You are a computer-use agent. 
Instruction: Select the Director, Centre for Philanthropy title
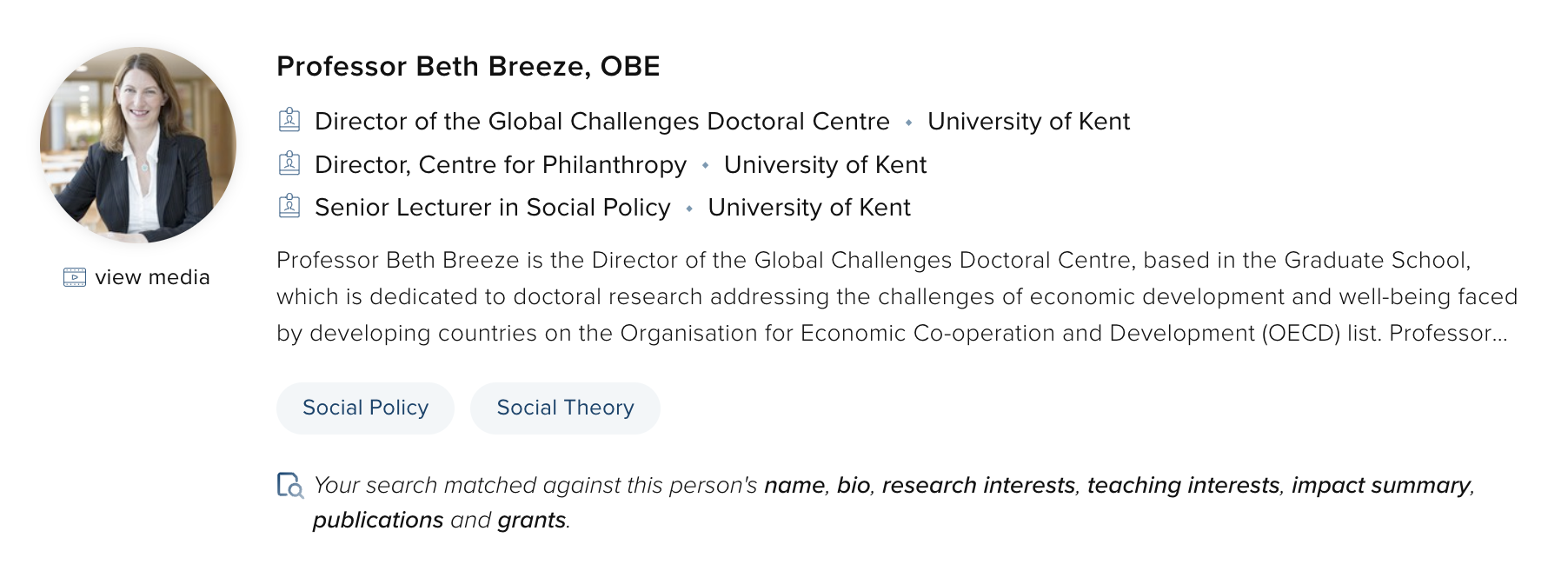click(x=500, y=164)
